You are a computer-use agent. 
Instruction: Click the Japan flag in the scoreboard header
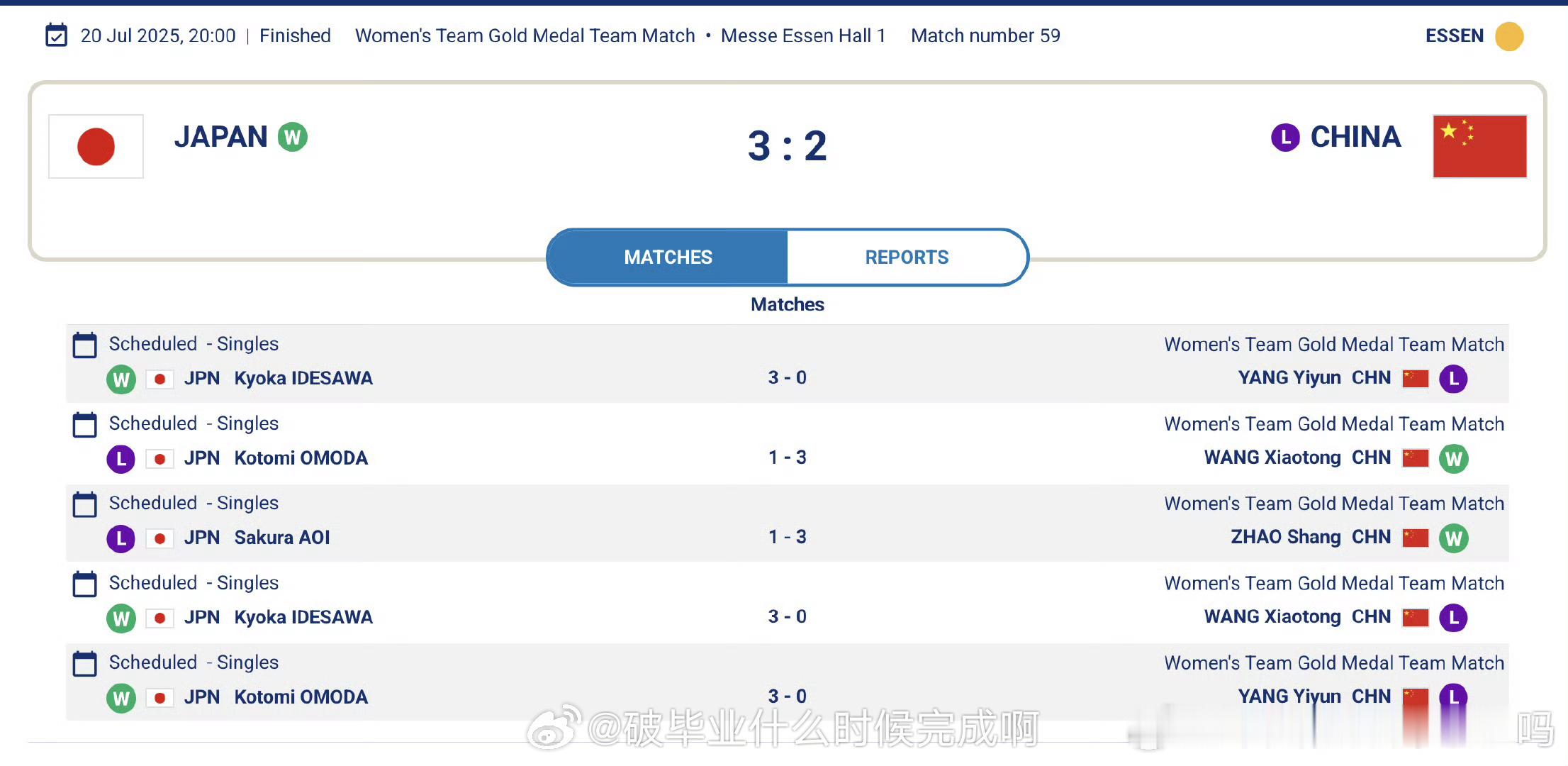(96, 146)
